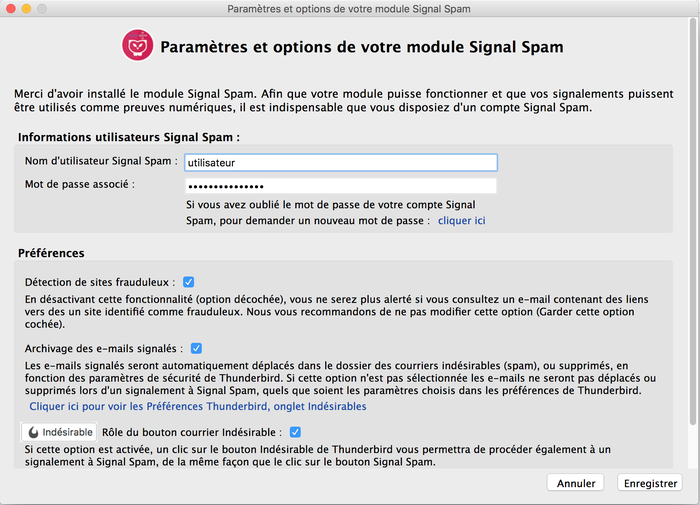Click the Indésirable flame button
Viewport: 700px width, 505px height.
pos(59,432)
